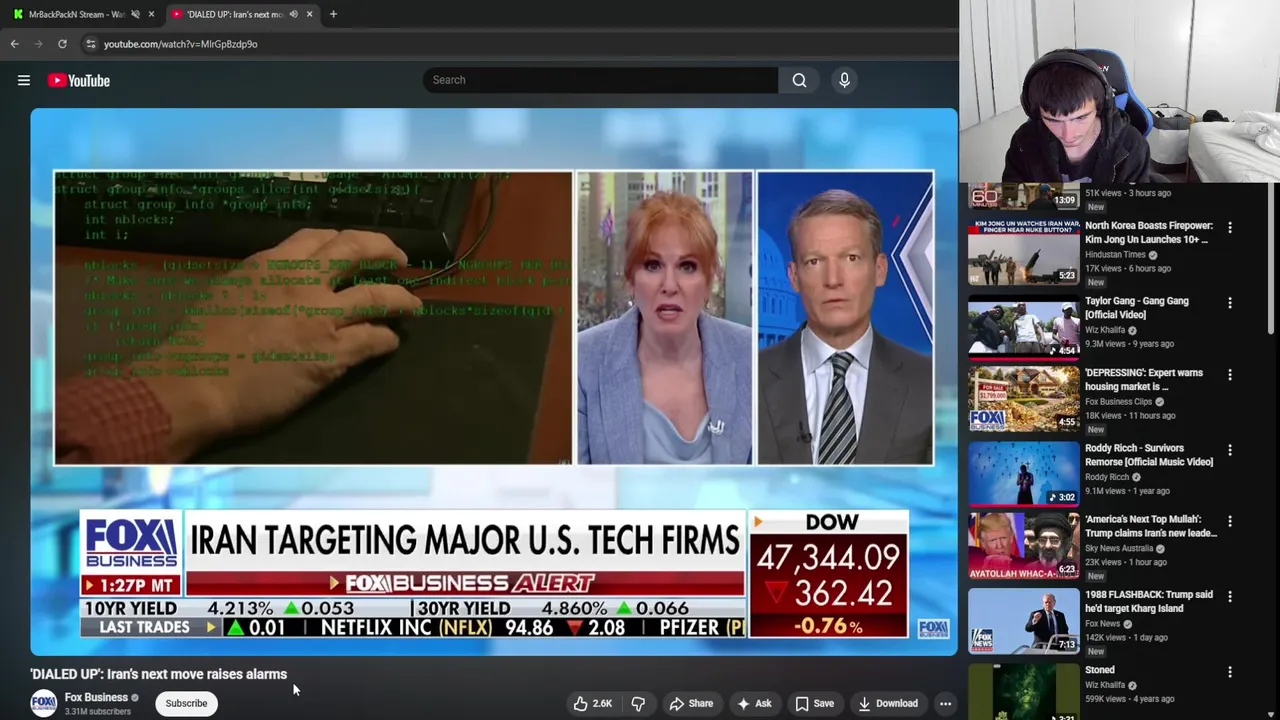Dislike the video with thumbs down
The width and height of the screenshot is (1280, 720).
637,703
